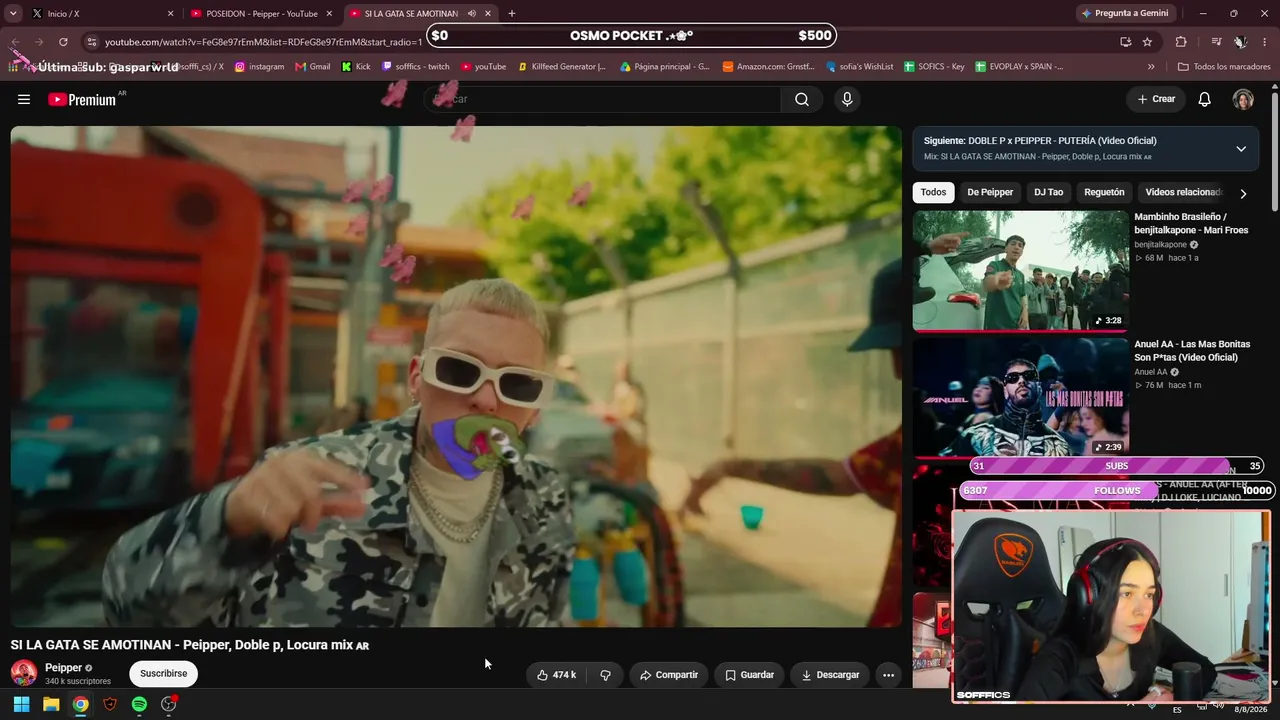Open the EVOPLAY x SPAIN bookmark
The width and height of the screenshot is (1280, 720).
(1018, 67)
